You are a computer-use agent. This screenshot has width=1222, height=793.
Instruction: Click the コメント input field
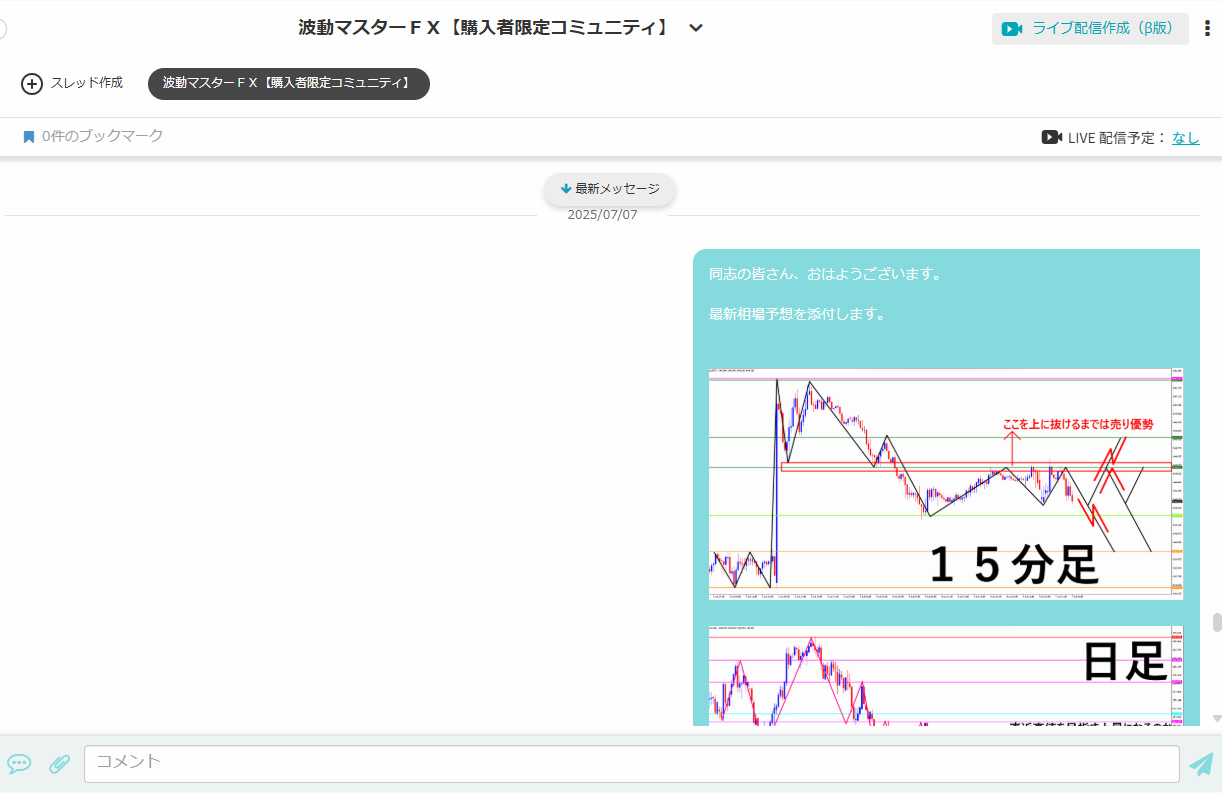tap(632, 764)
